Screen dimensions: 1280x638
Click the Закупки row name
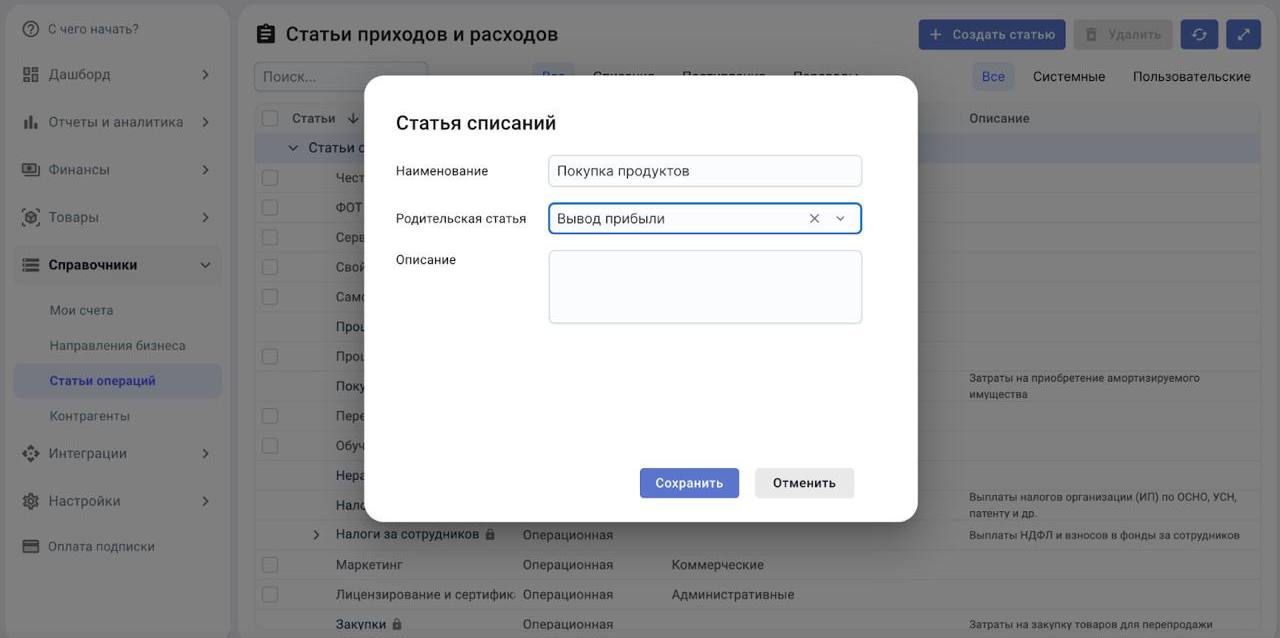click(x=361, y=625)
